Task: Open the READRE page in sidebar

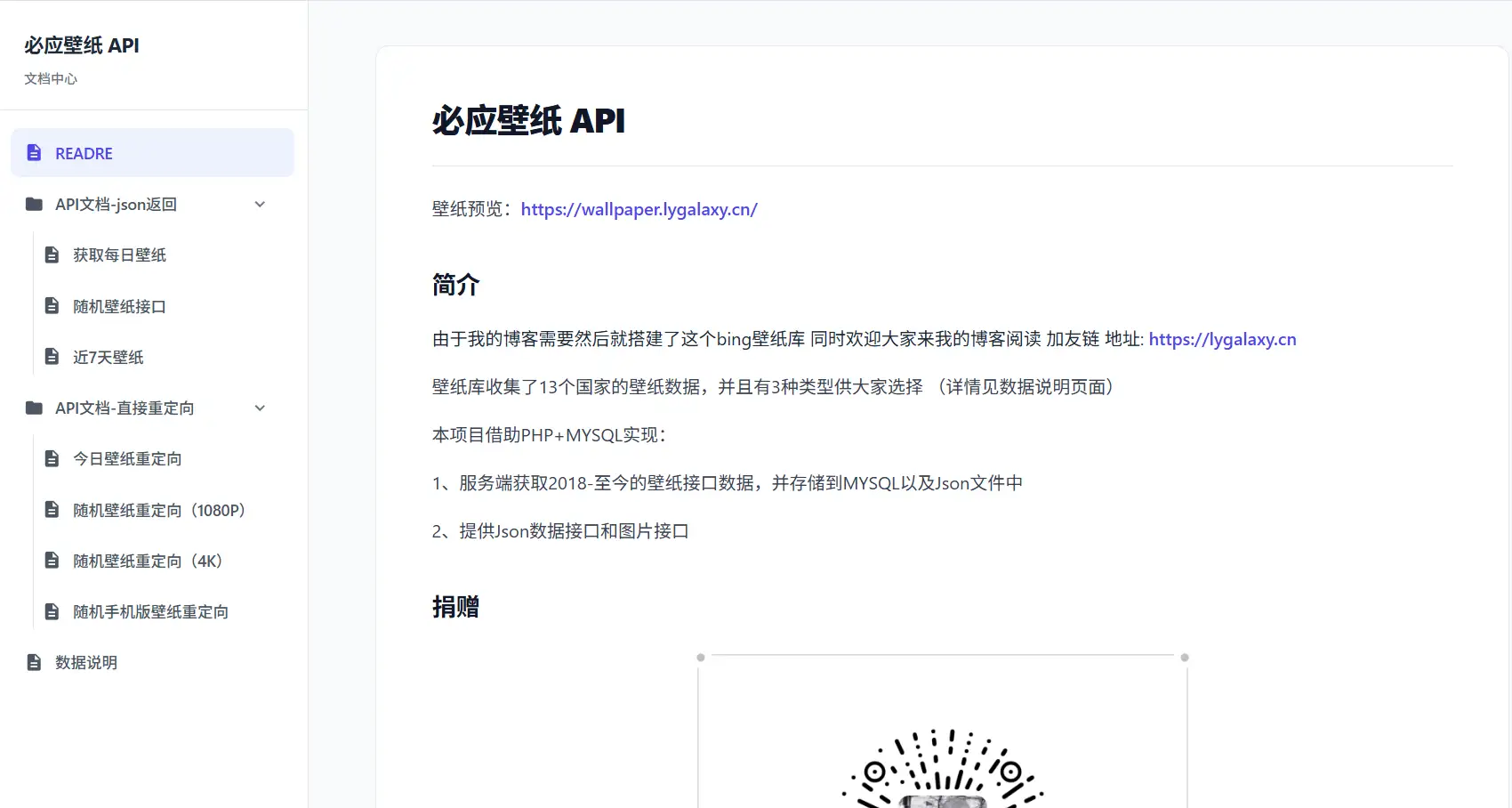Action: pos(152,153)
